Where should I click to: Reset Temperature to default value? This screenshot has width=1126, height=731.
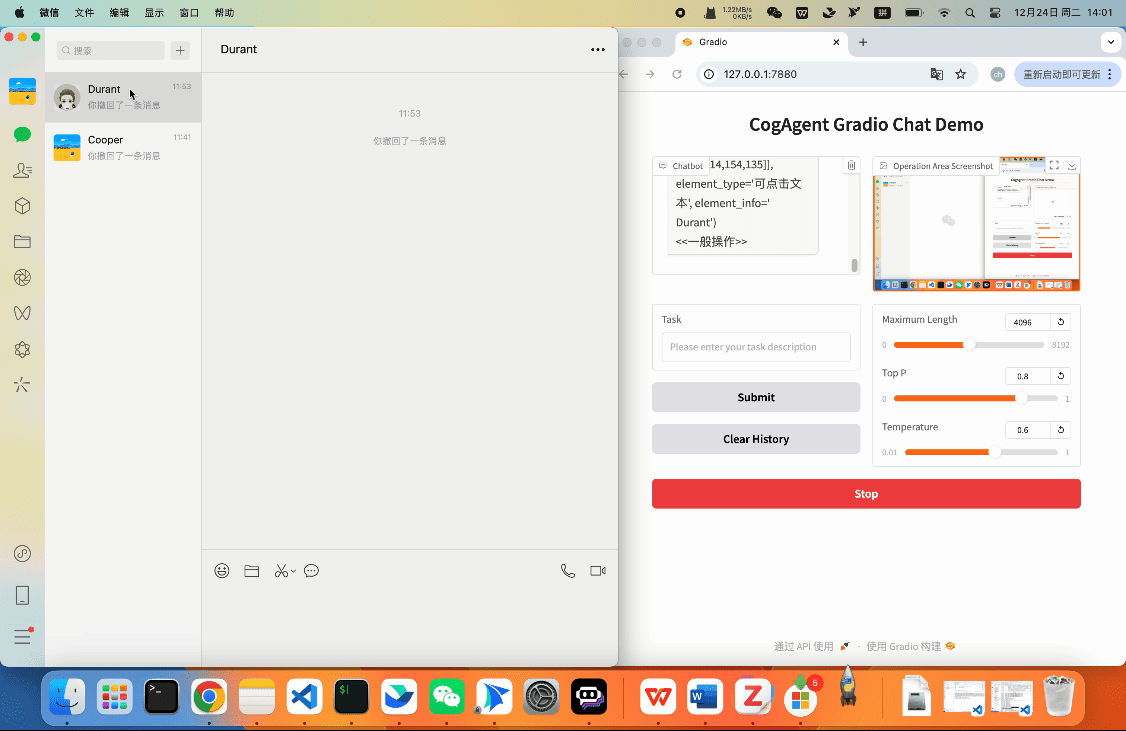pyautogui.click(x=1060, y=429)
